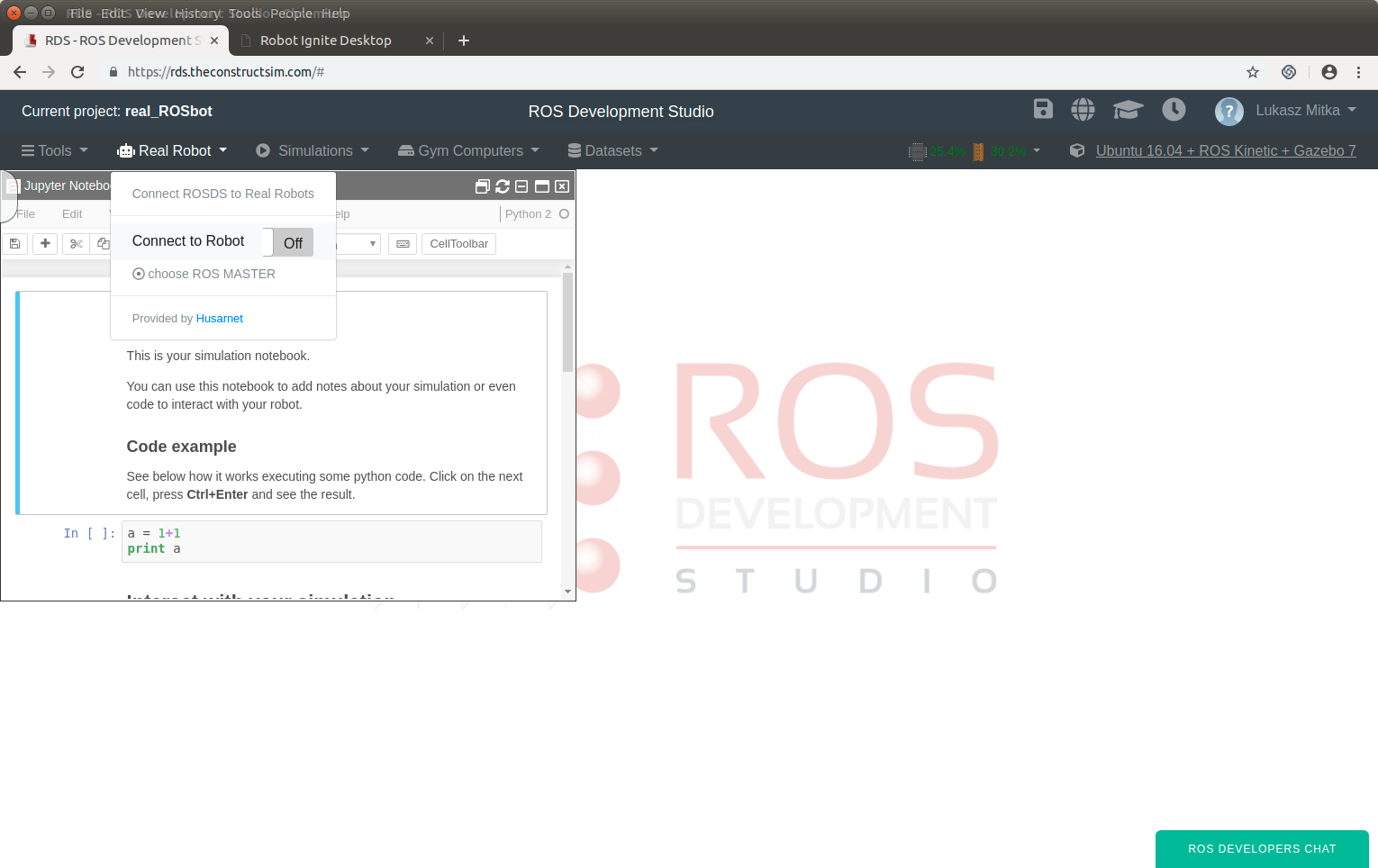This screenshot has width=1378, height=868.
Task: Open Lukasz Mitka user dropdown
Action: pyautogui.click(x=1306, y=111)
